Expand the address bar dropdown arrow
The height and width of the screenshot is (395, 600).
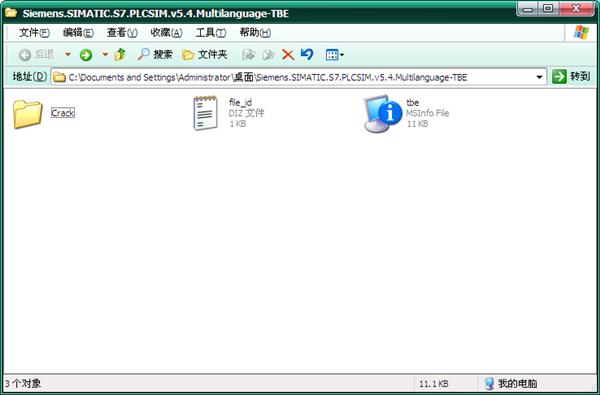540,77
